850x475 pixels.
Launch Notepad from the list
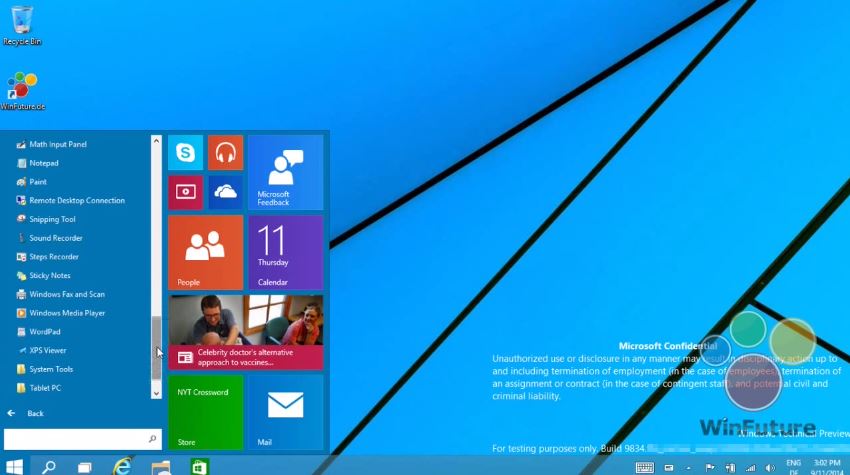(37, 163)
